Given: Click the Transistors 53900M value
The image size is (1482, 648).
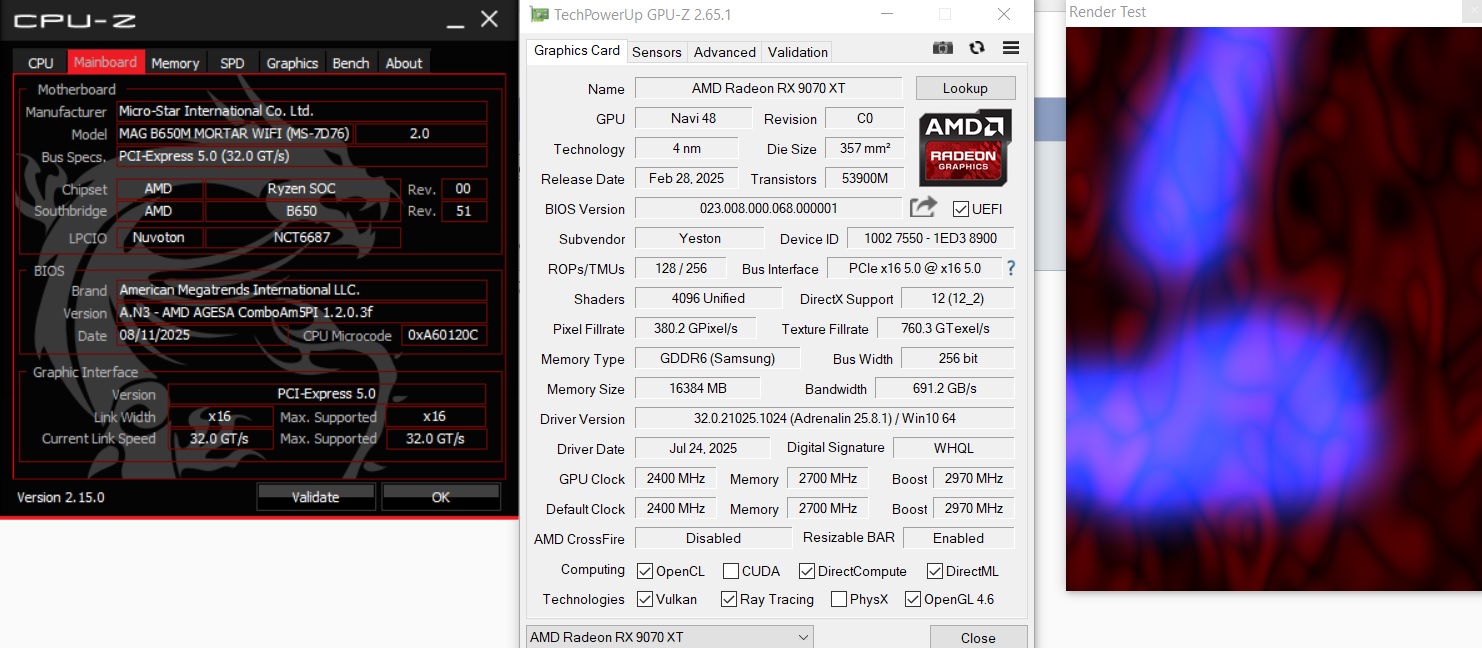Looking at the screenshot, I should click(865, 178).
